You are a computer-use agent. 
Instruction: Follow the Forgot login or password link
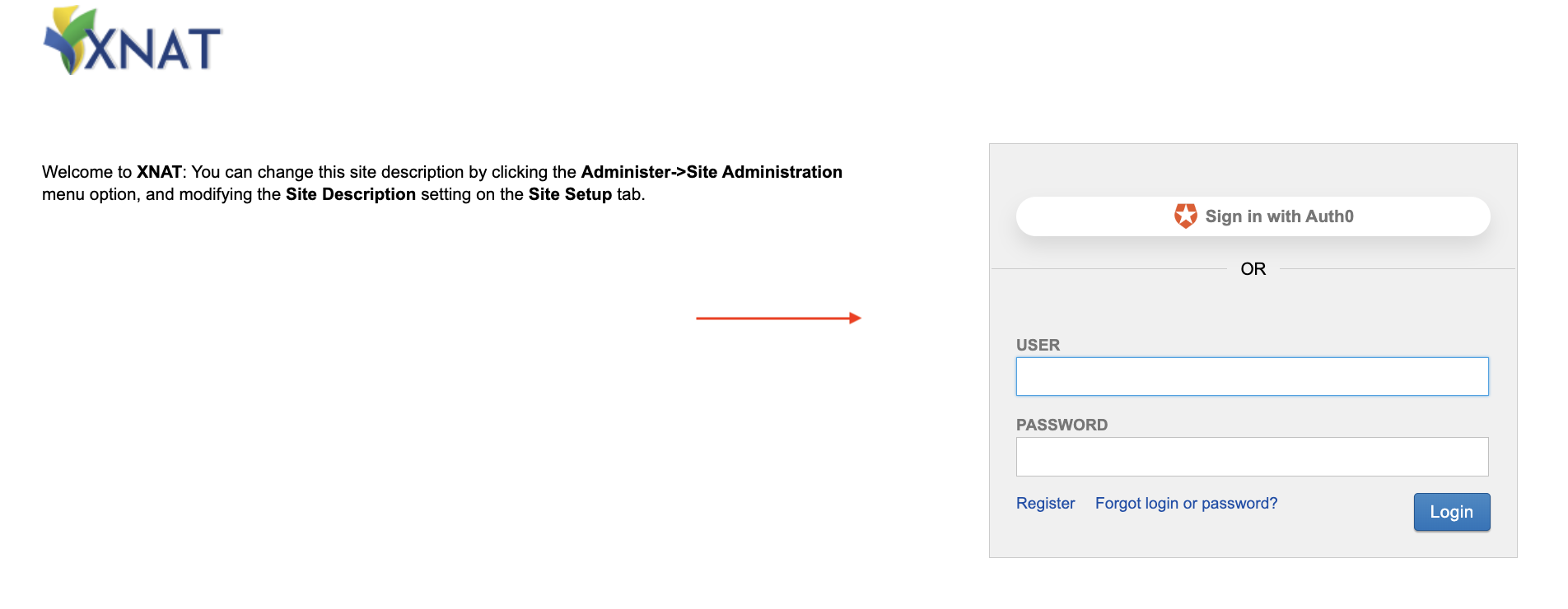(x=1186, y=503)
